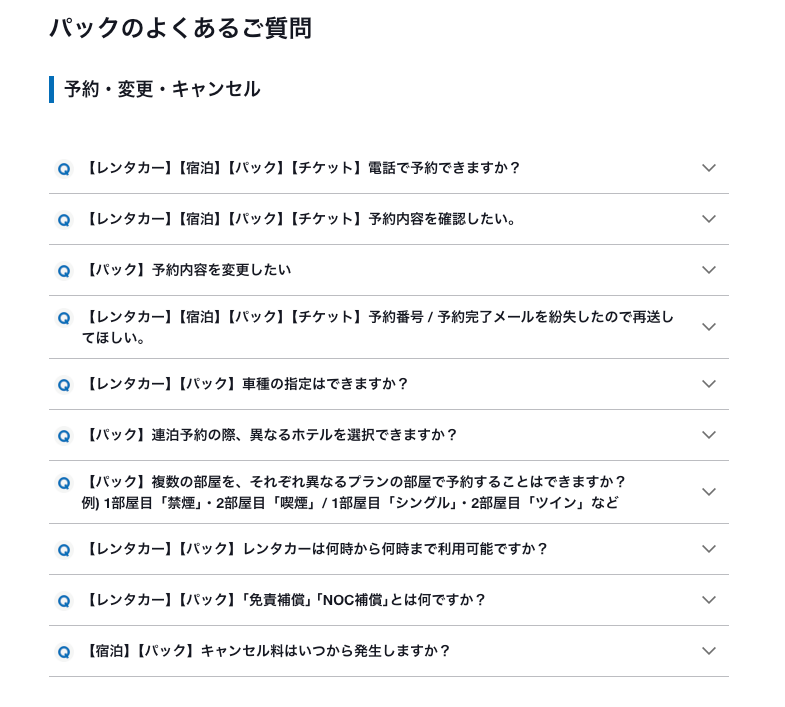Open question 複数の部屋を異なるプランで予約
The width and height of the screenshot is (785, 707).
coord(388,492)
